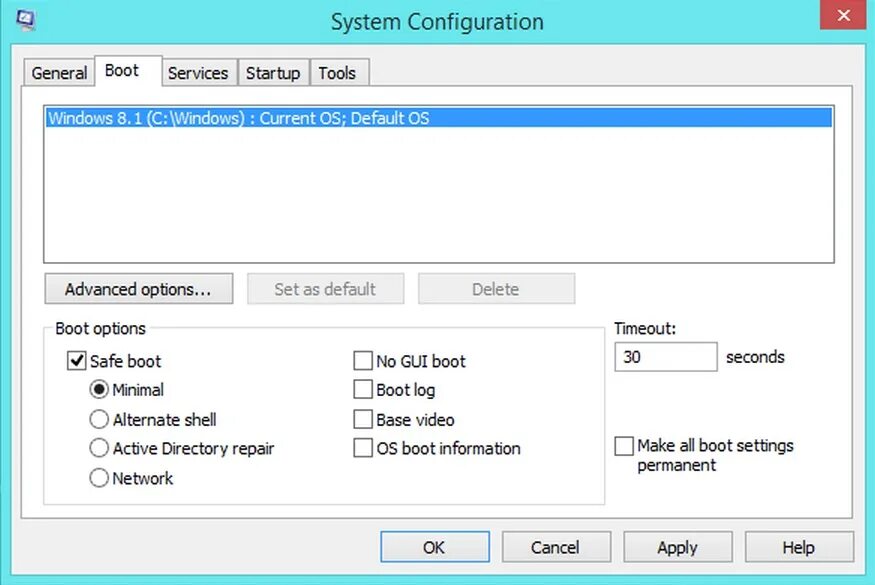Viewport: 875px width, 585px height.
Task: Click the Set as default button
Action: tap(325, 289)
